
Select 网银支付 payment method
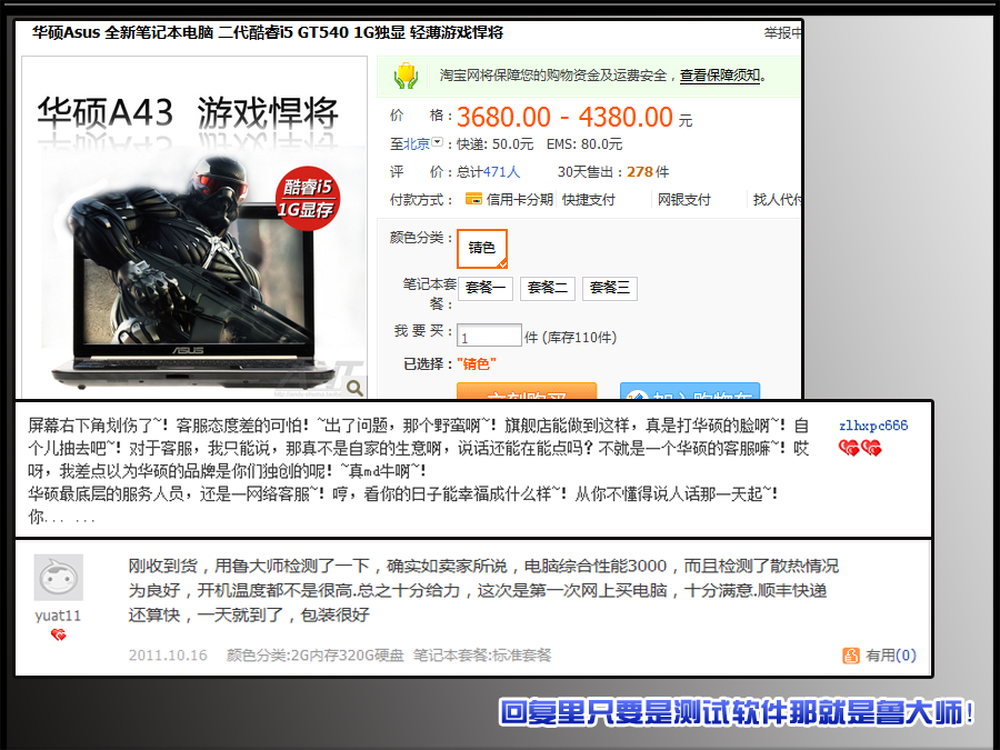point(684,200)
